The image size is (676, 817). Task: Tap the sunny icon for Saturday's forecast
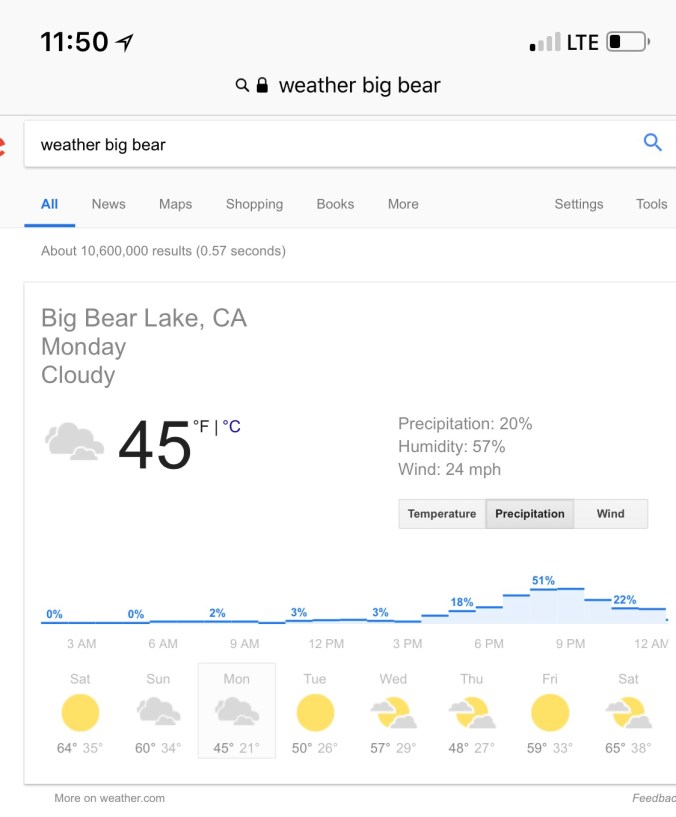pyautogui.click(x=80, y=713)
